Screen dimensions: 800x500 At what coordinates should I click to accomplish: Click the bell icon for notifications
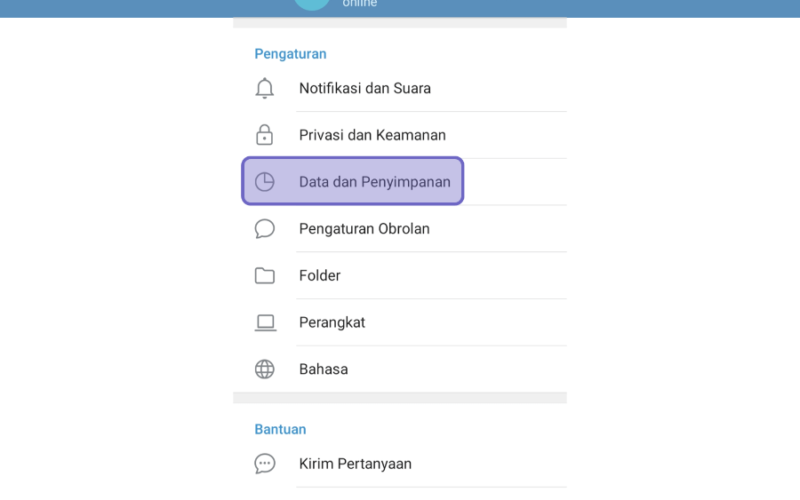click(x=264, y=88)
